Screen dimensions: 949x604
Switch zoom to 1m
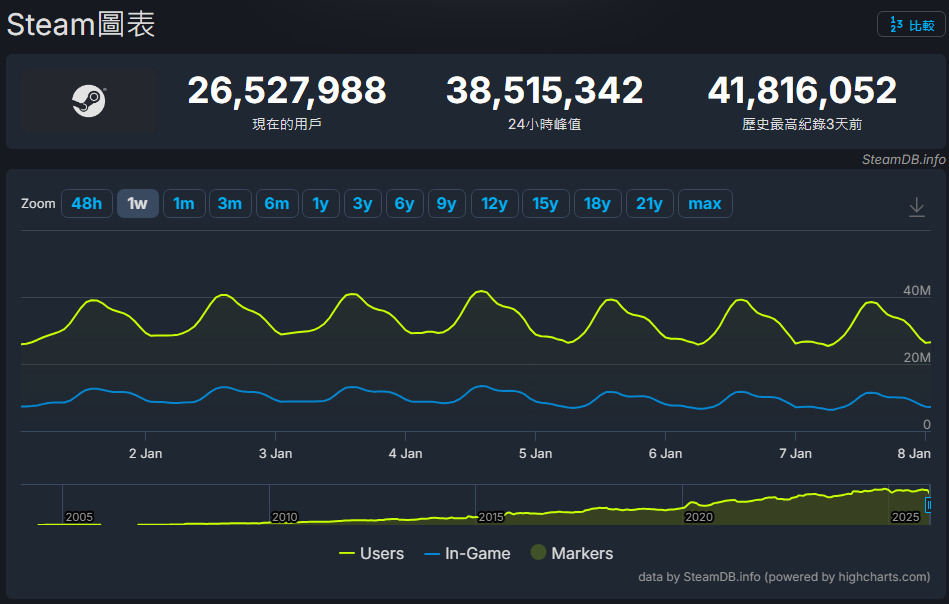point(184,204)
